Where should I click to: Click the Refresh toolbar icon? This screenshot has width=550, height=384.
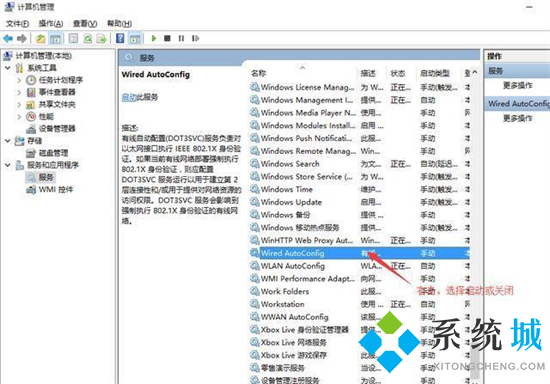[88, 39]
